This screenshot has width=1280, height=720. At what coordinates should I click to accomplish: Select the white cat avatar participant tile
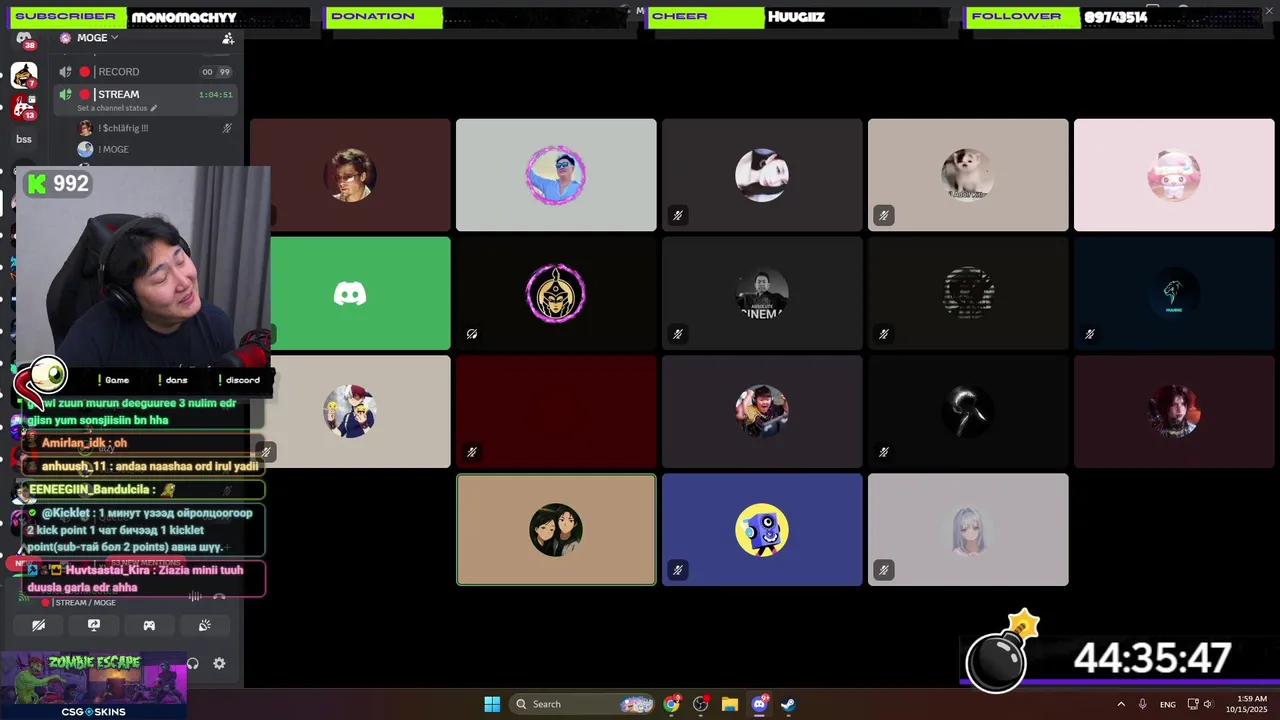pos(968,175)
